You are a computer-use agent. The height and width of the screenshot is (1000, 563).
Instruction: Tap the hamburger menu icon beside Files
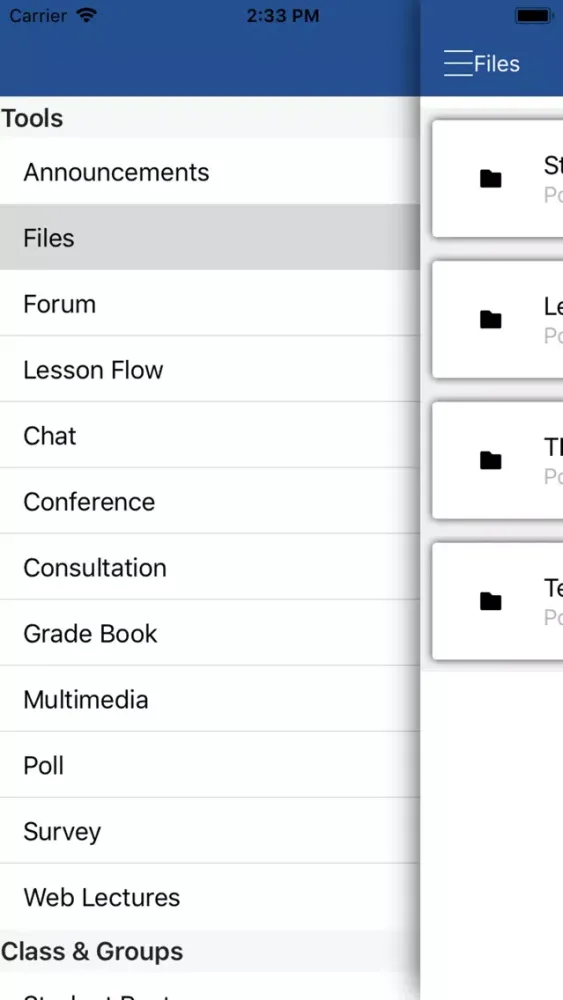[458, 63]
